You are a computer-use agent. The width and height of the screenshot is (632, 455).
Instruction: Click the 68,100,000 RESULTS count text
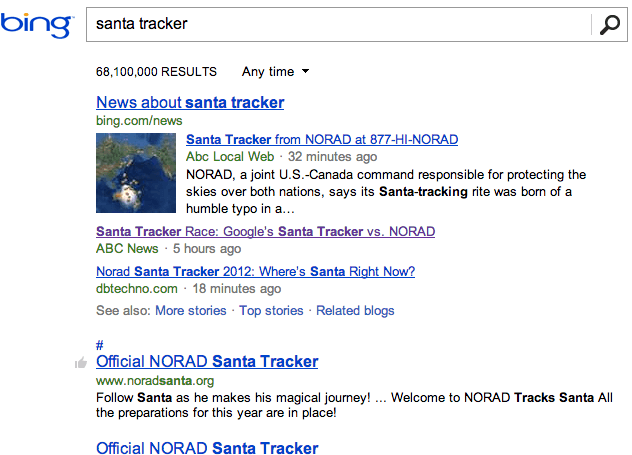(156, 72)
